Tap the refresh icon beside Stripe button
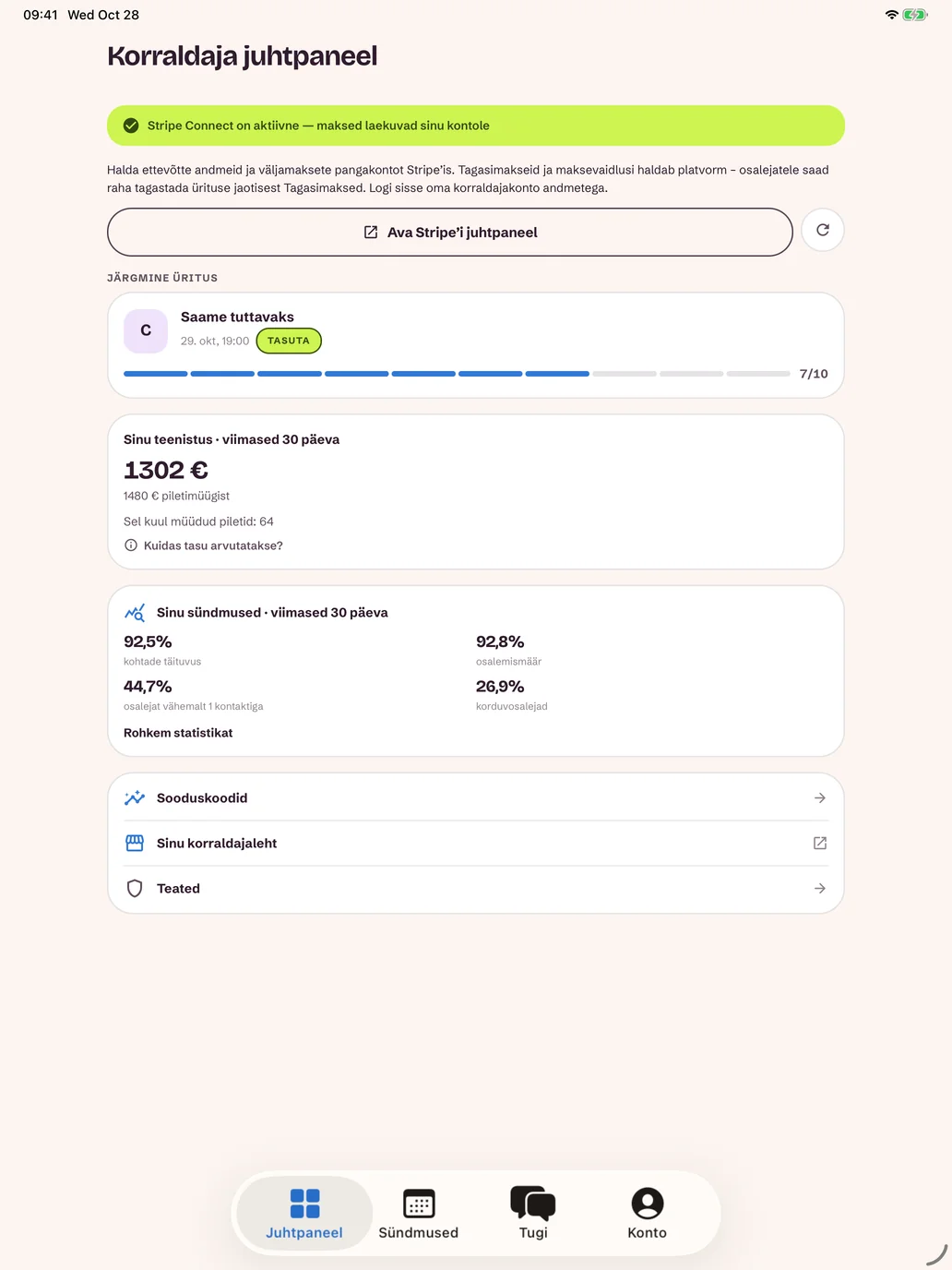Viewport: 952px width, 1270px height. pos(823,231)
